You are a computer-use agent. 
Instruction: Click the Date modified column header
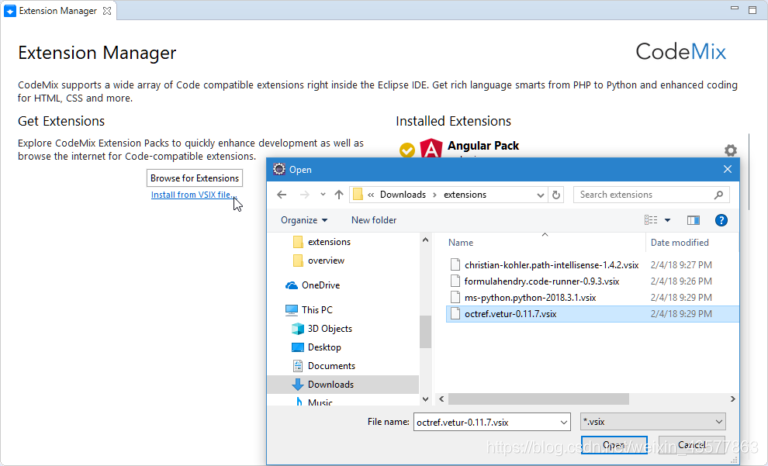click(679, 243)
